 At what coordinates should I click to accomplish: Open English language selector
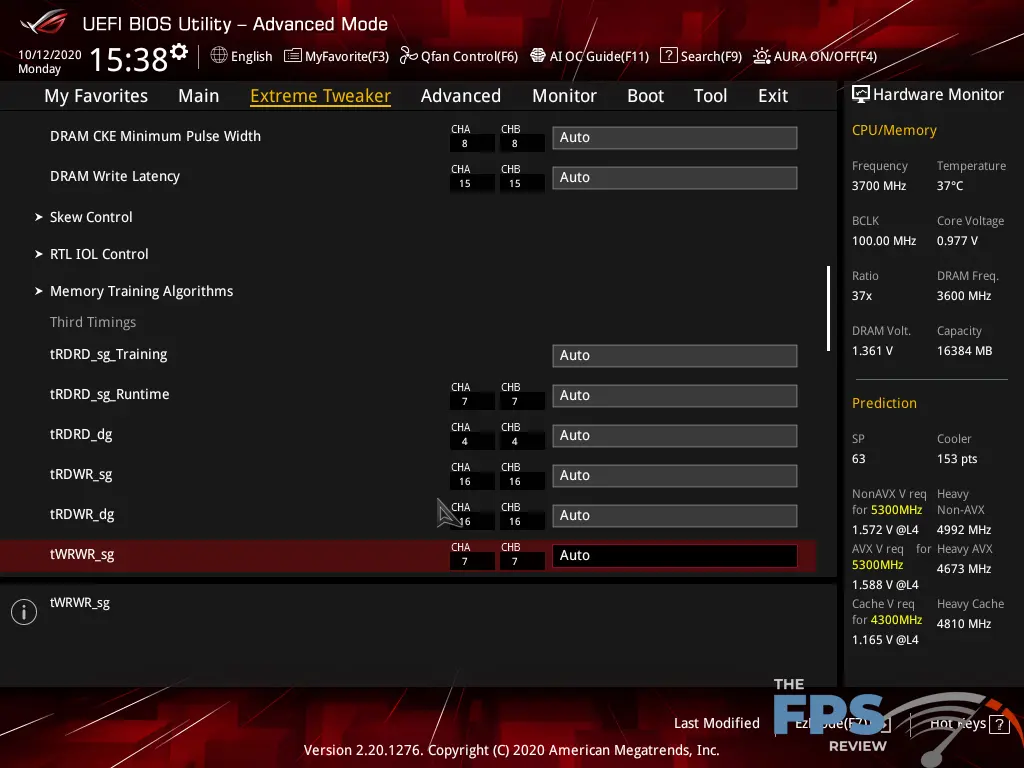pos(251,56)
